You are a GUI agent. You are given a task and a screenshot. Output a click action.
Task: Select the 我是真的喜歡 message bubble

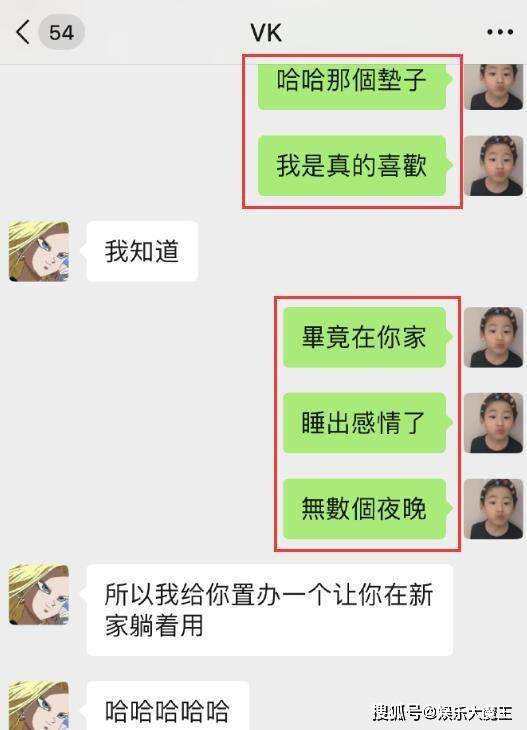pos(352,166)
